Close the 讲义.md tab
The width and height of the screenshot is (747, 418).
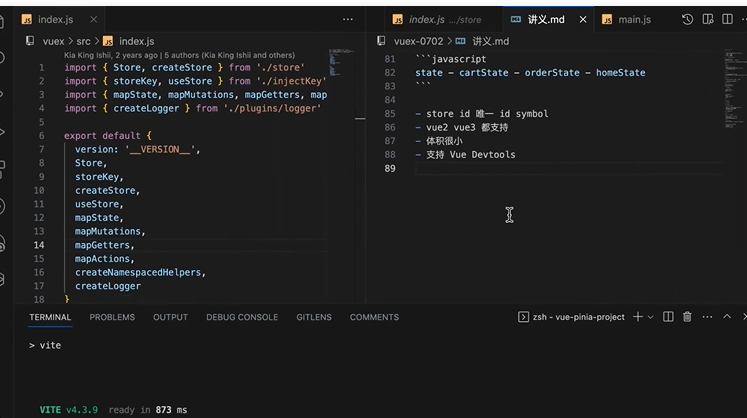tap(583, 20)
